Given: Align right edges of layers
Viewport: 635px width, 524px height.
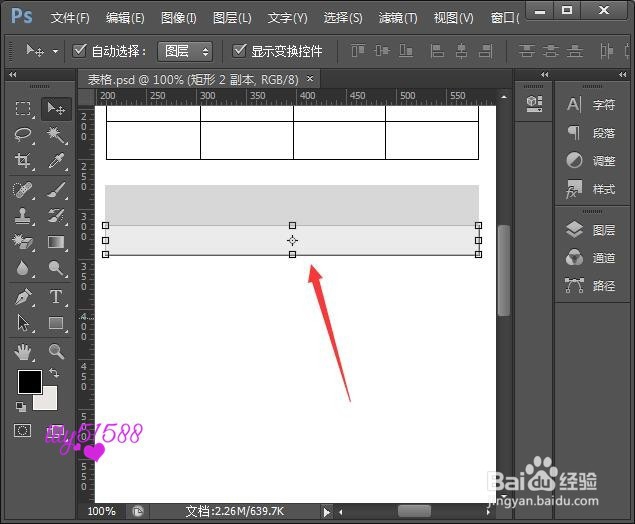Looking at the screenshot, I should (486, 51).
